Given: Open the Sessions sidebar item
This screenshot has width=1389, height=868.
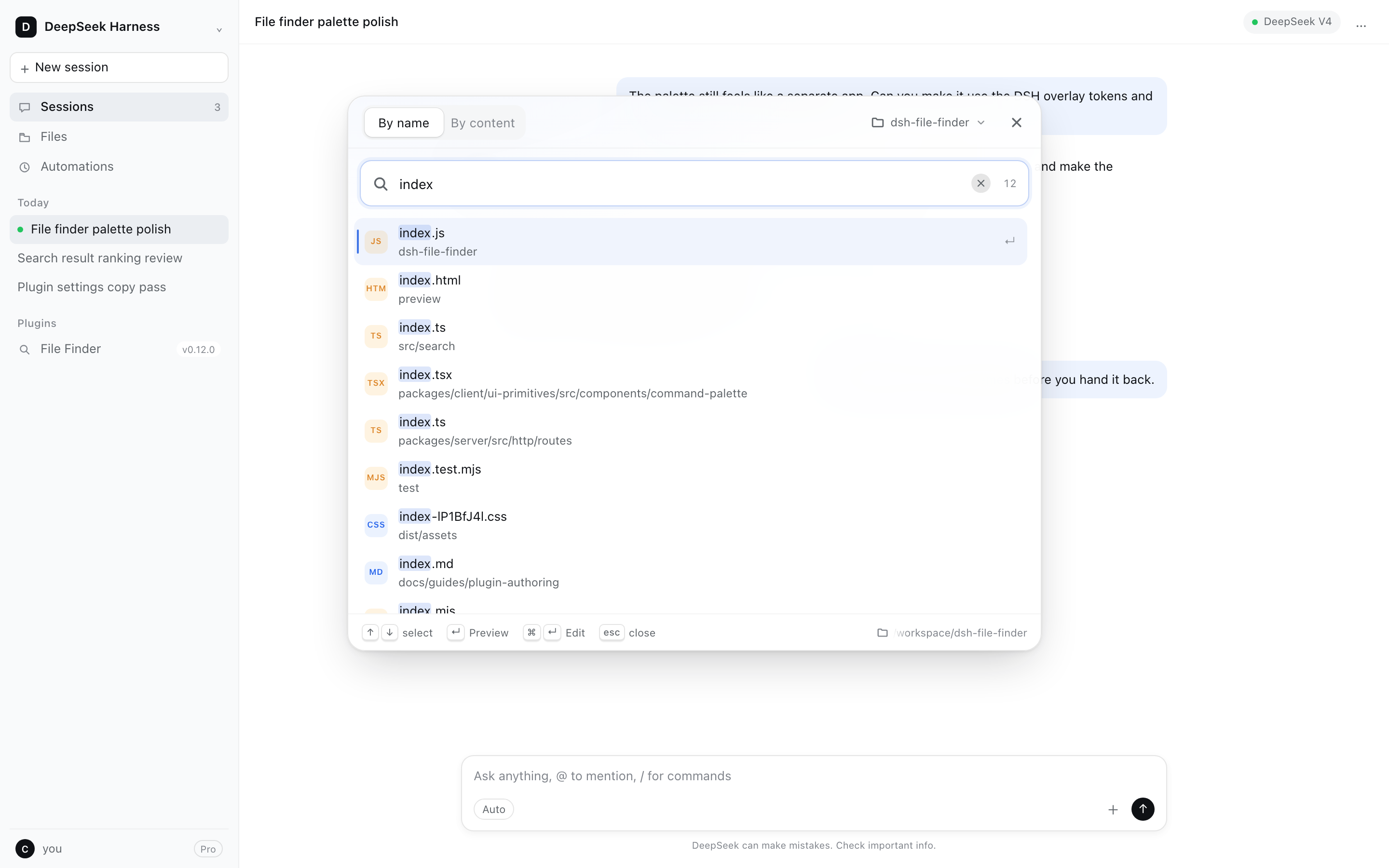Looking at the screenshot, I should [119, 107].
